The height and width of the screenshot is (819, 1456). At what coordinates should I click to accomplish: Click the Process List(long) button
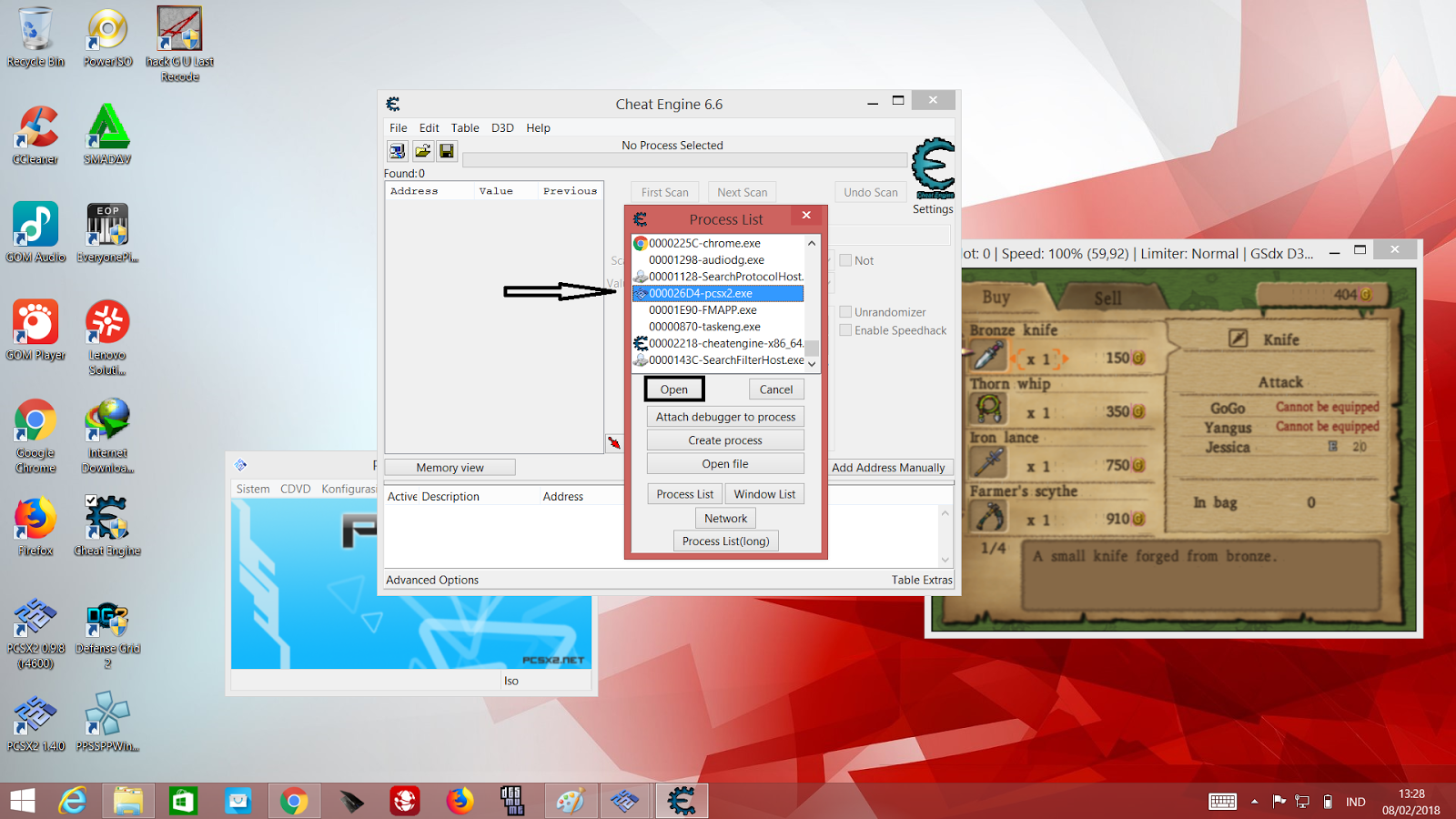[725, 541]
